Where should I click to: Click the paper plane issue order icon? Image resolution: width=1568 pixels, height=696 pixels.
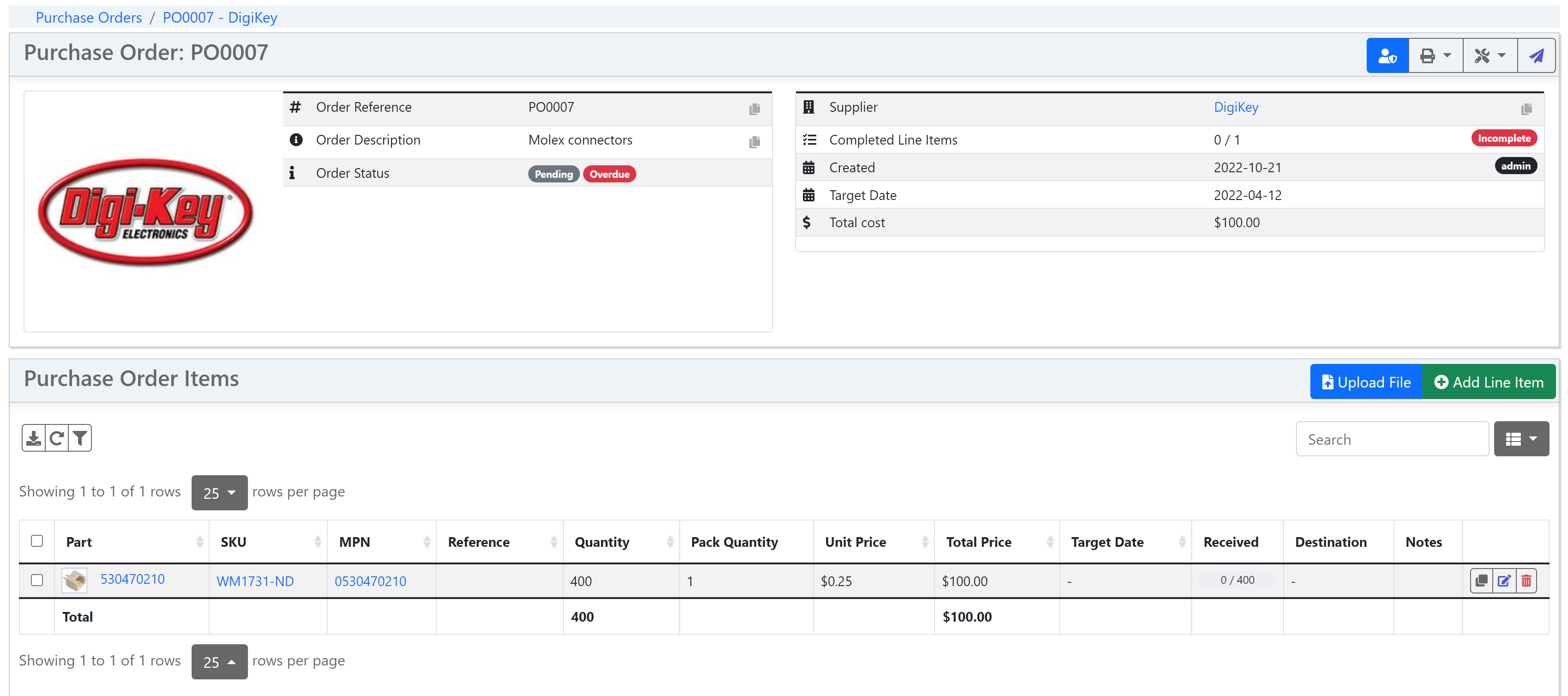(1536, 55)
